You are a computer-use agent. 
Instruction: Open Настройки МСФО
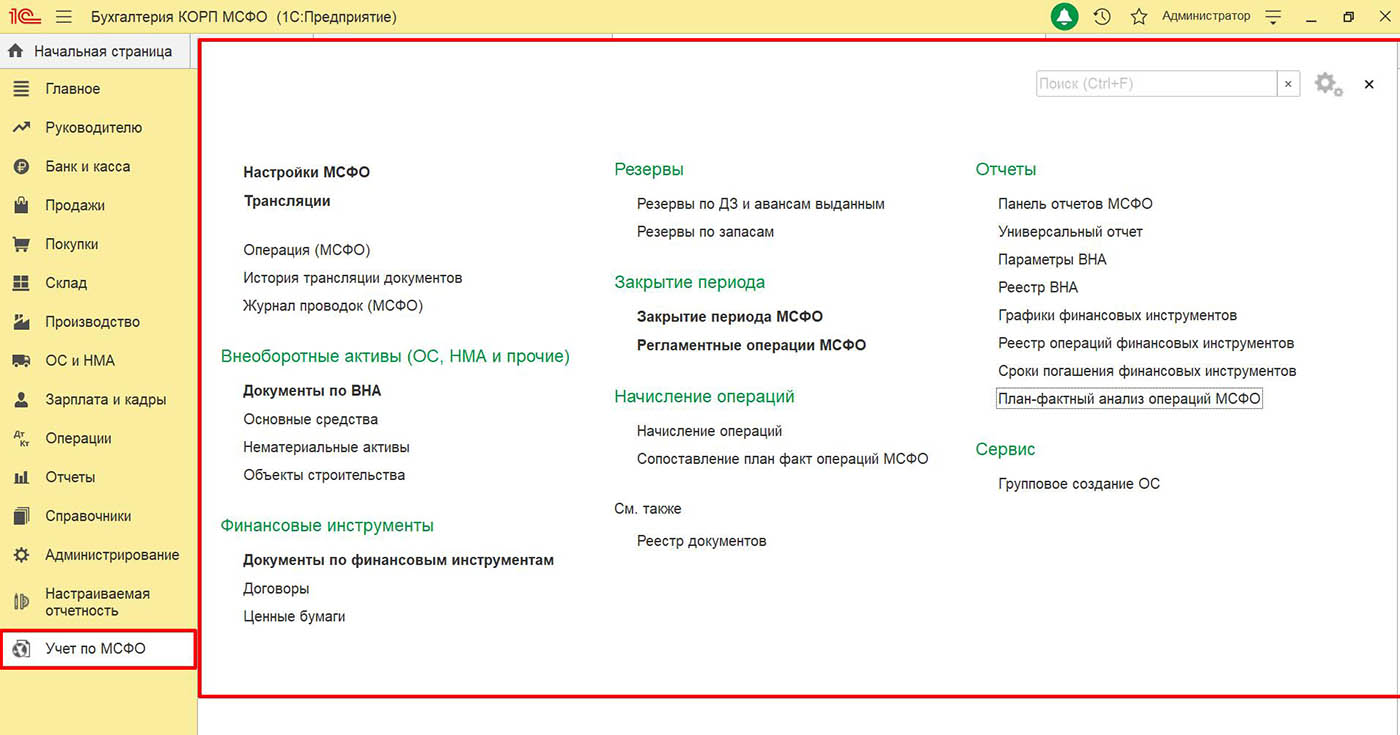[x=307, y=172]
